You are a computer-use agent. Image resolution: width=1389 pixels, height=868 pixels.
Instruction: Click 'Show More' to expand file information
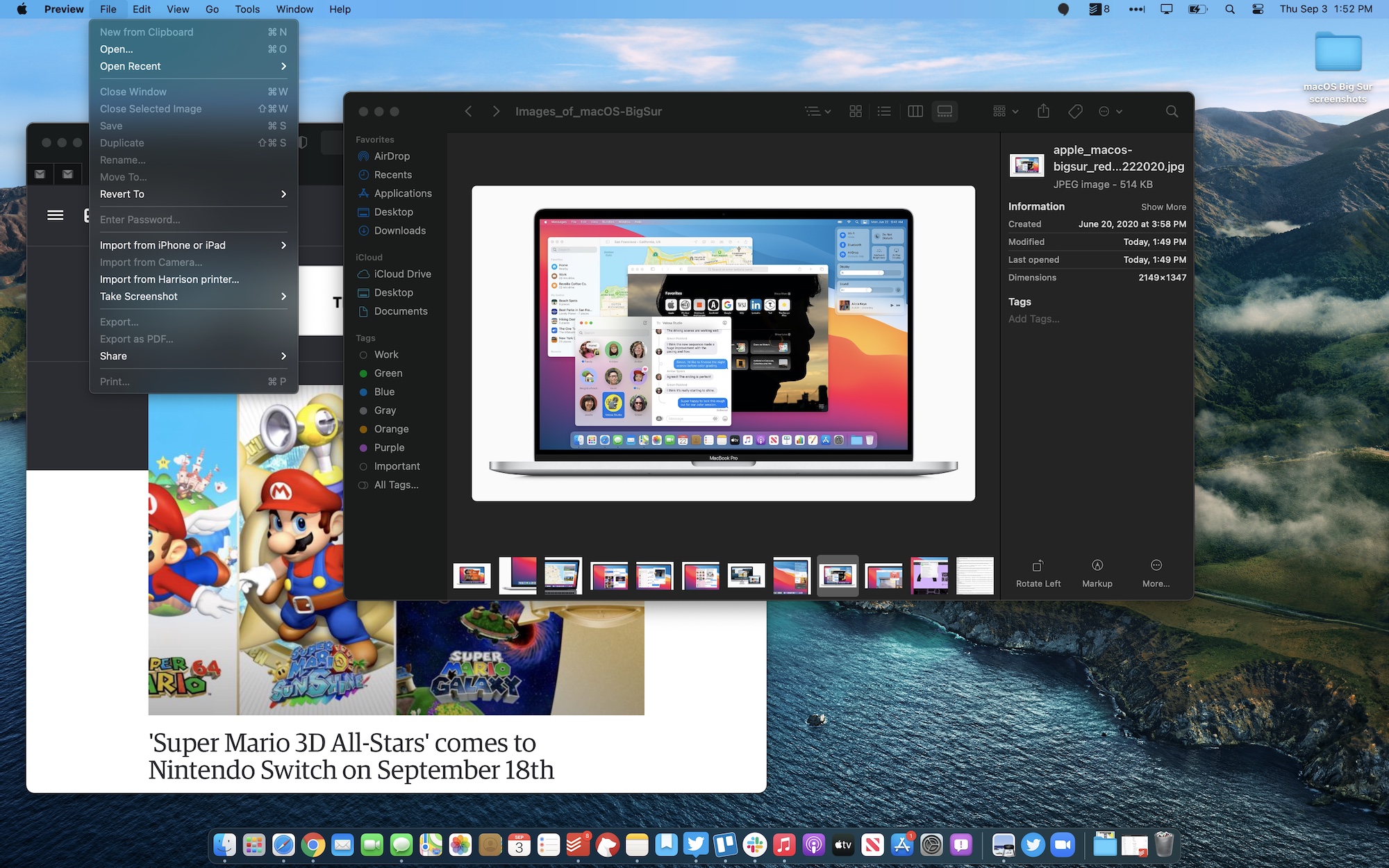(1163, 207)
